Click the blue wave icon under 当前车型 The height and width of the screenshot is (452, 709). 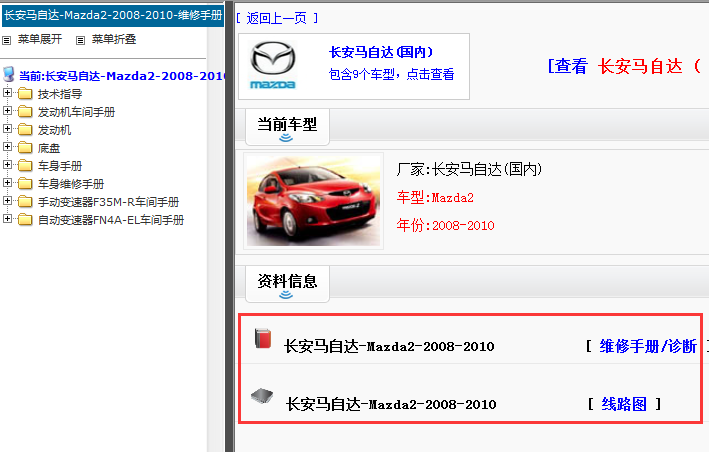[x=286, y=137]
